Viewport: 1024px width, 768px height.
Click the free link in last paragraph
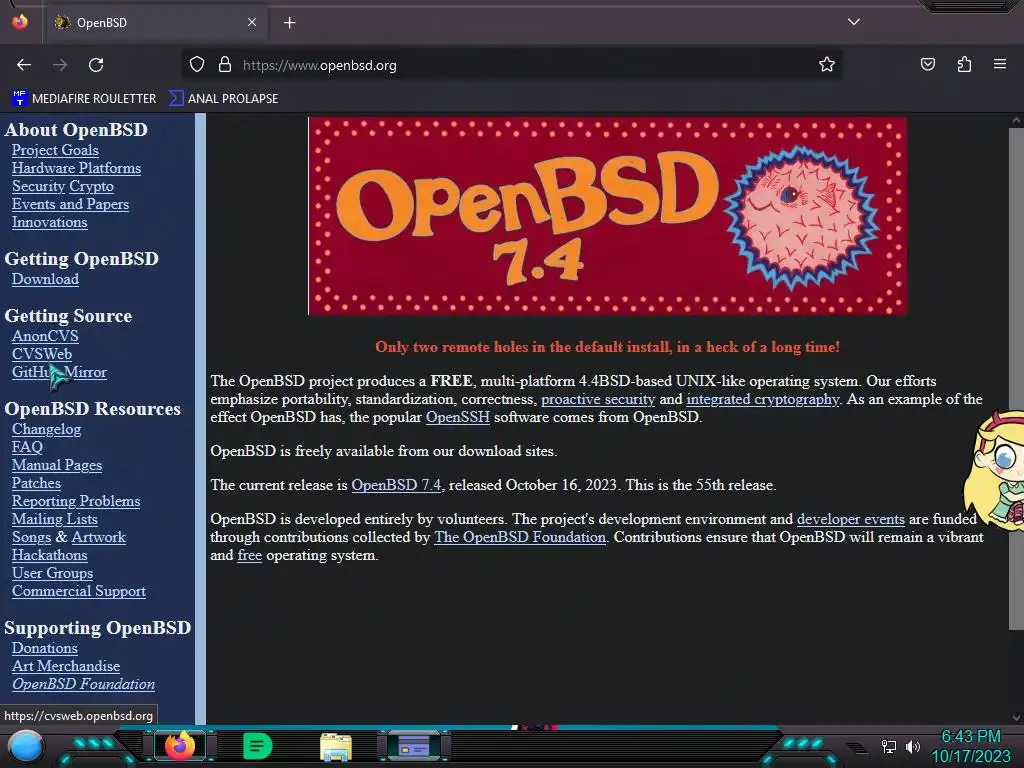pyautogui.click(x=249, y=555)
